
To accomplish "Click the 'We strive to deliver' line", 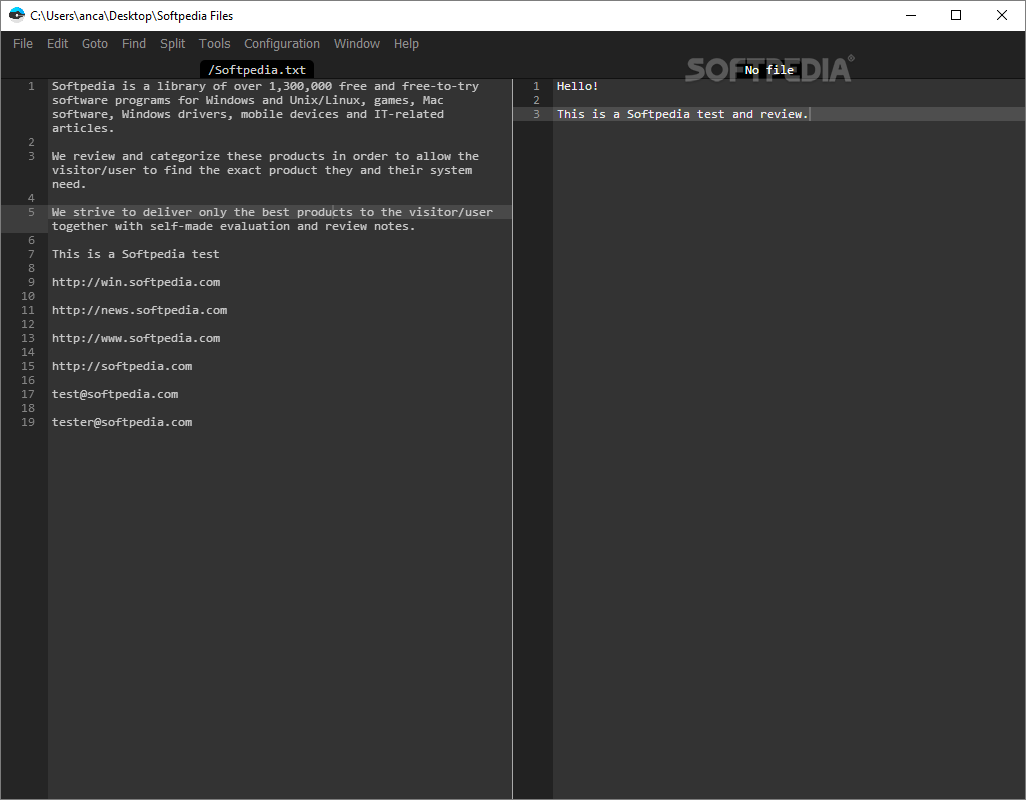I will (x=272, y=212).
